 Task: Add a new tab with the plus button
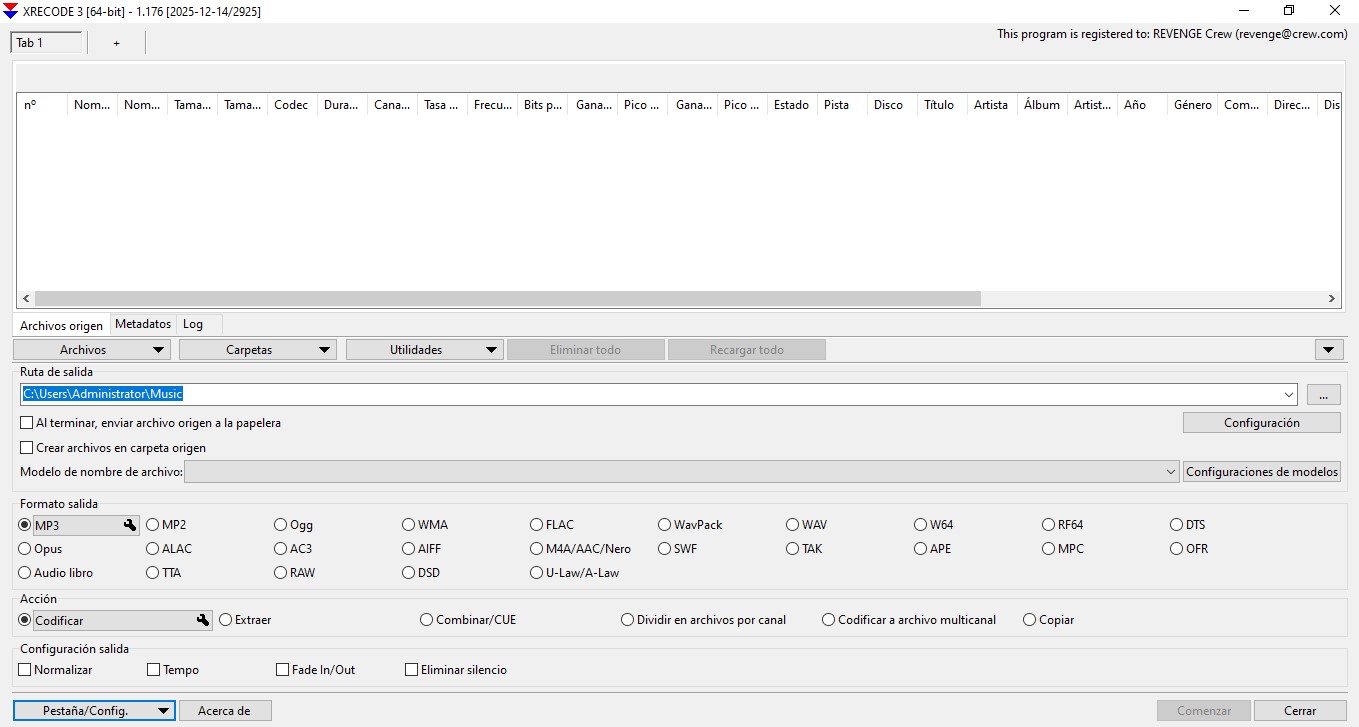point(116,43)
